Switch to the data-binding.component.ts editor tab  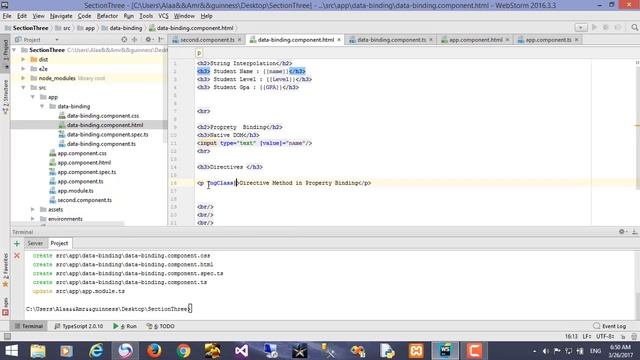(391, 40)
